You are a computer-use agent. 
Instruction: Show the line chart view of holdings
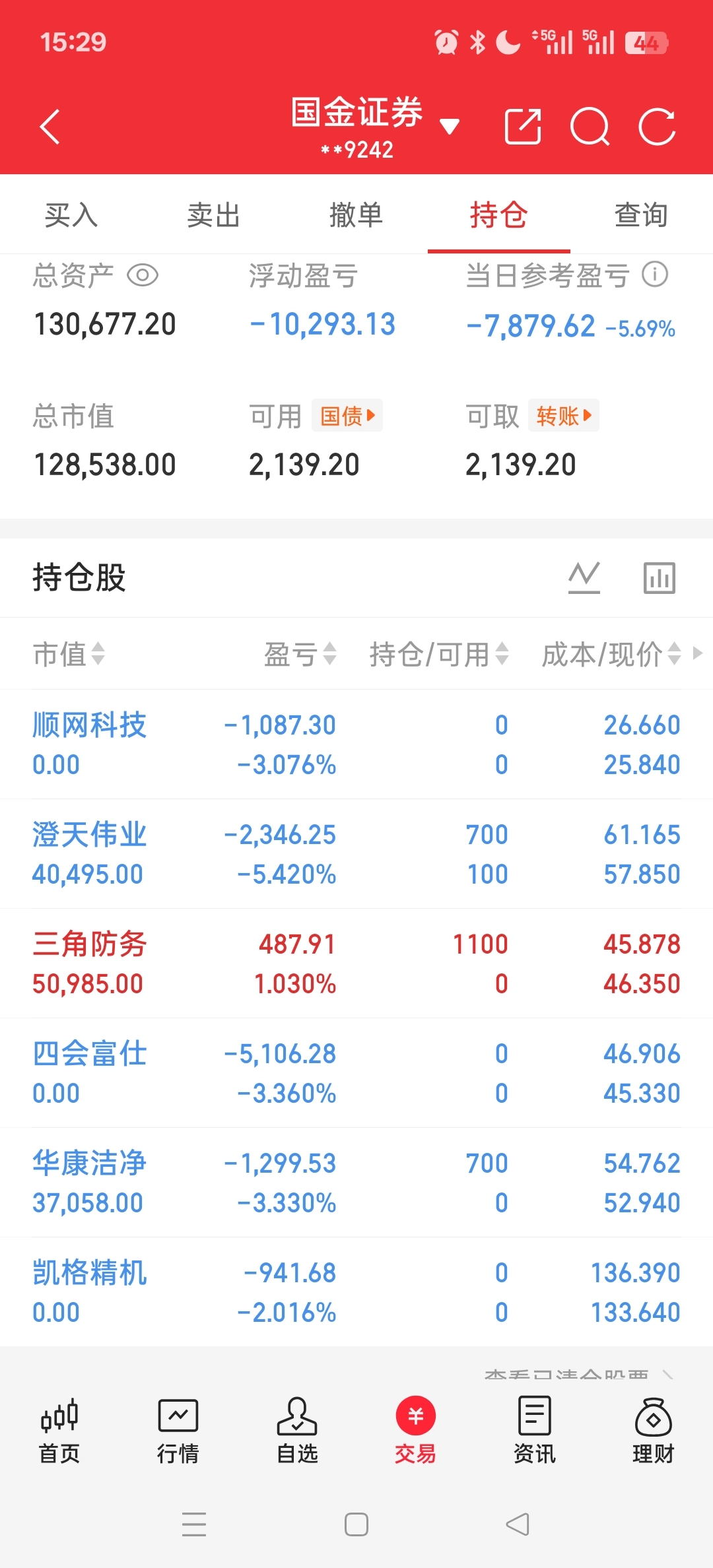click(x=584, y=577)
